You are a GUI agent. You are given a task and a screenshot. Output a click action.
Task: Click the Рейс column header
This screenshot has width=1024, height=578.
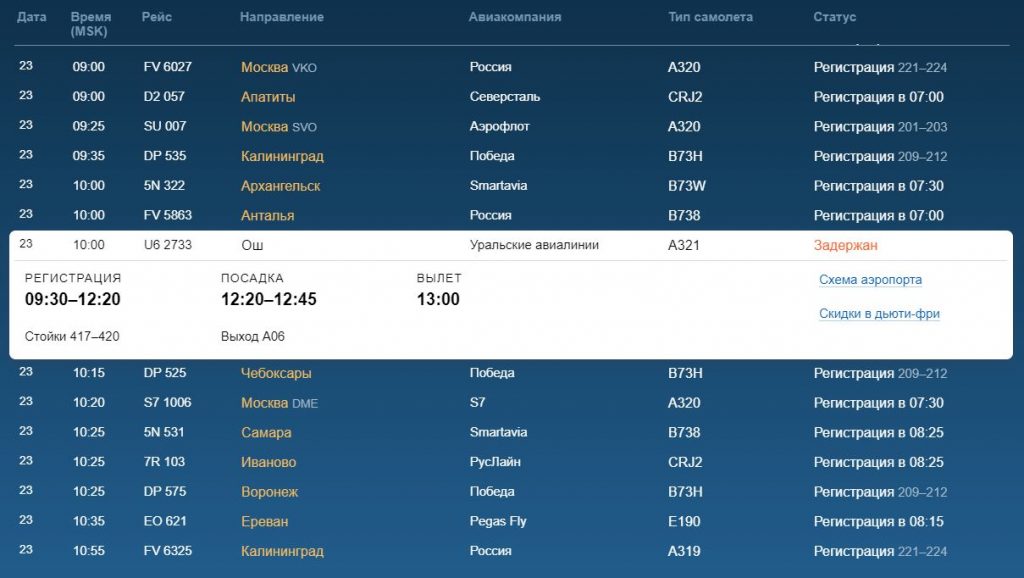(157, 17)
